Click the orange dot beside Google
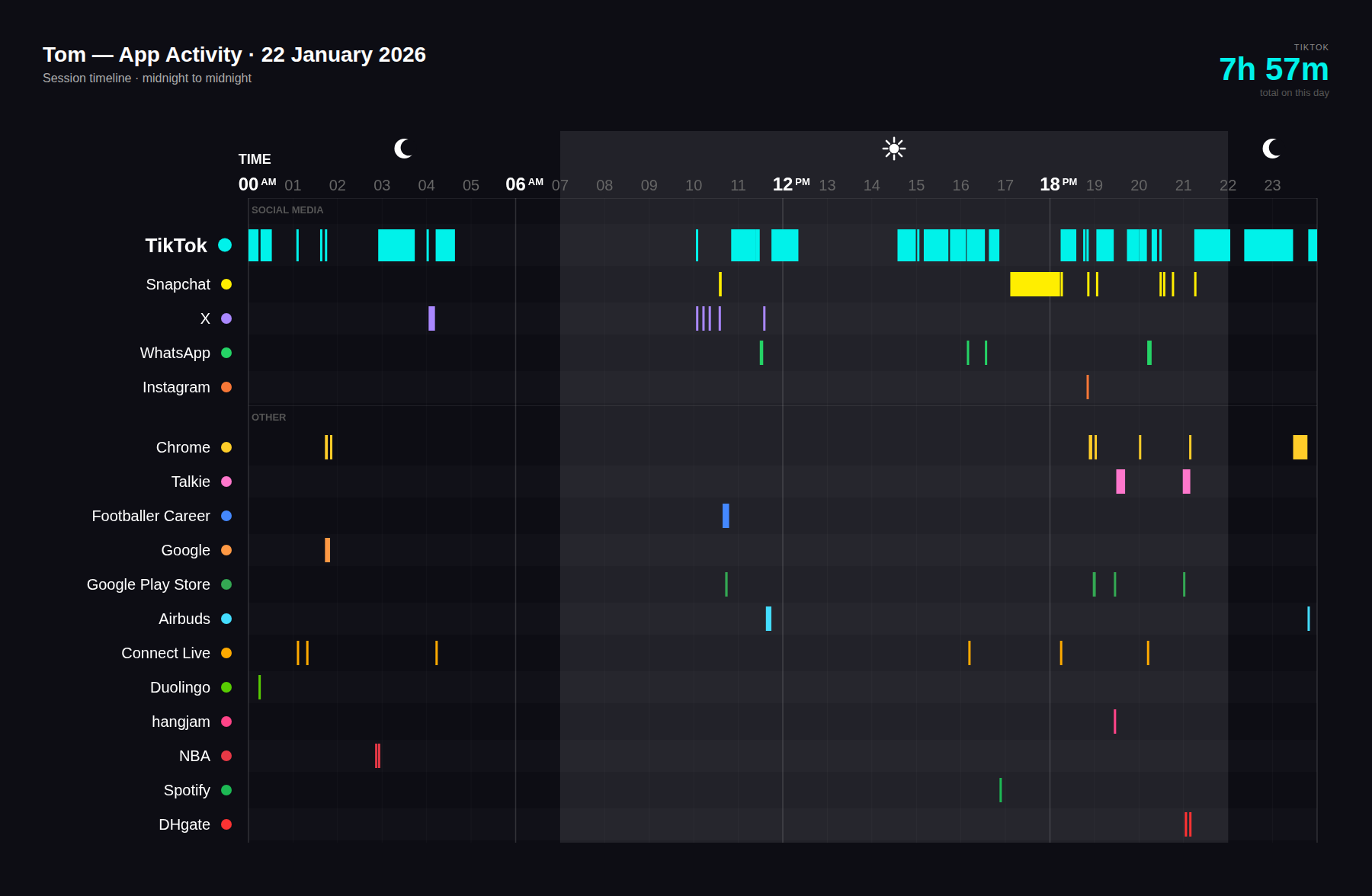 tap(226, 550)
